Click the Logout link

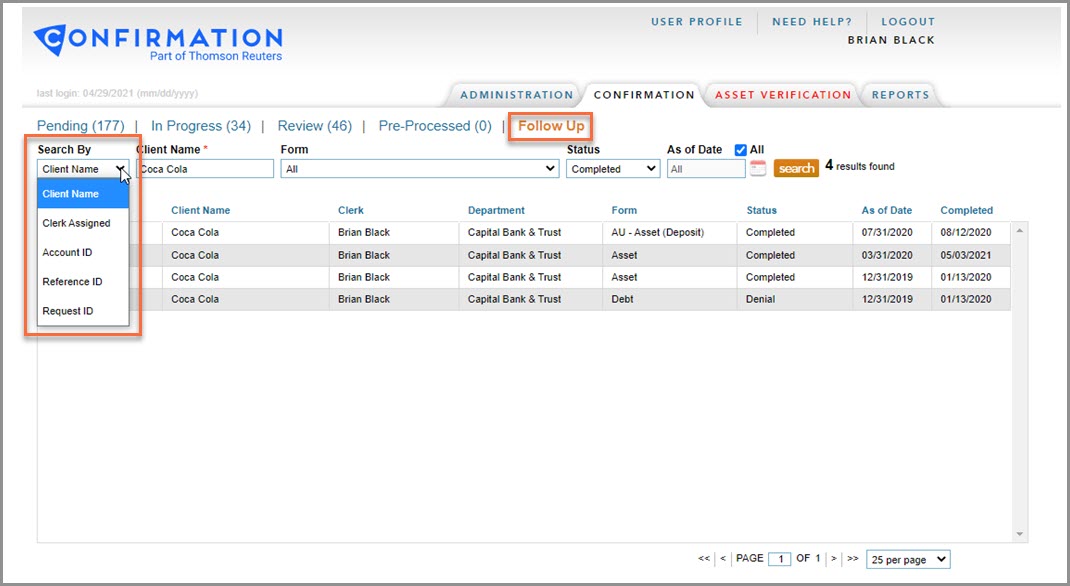click(910, 21)
